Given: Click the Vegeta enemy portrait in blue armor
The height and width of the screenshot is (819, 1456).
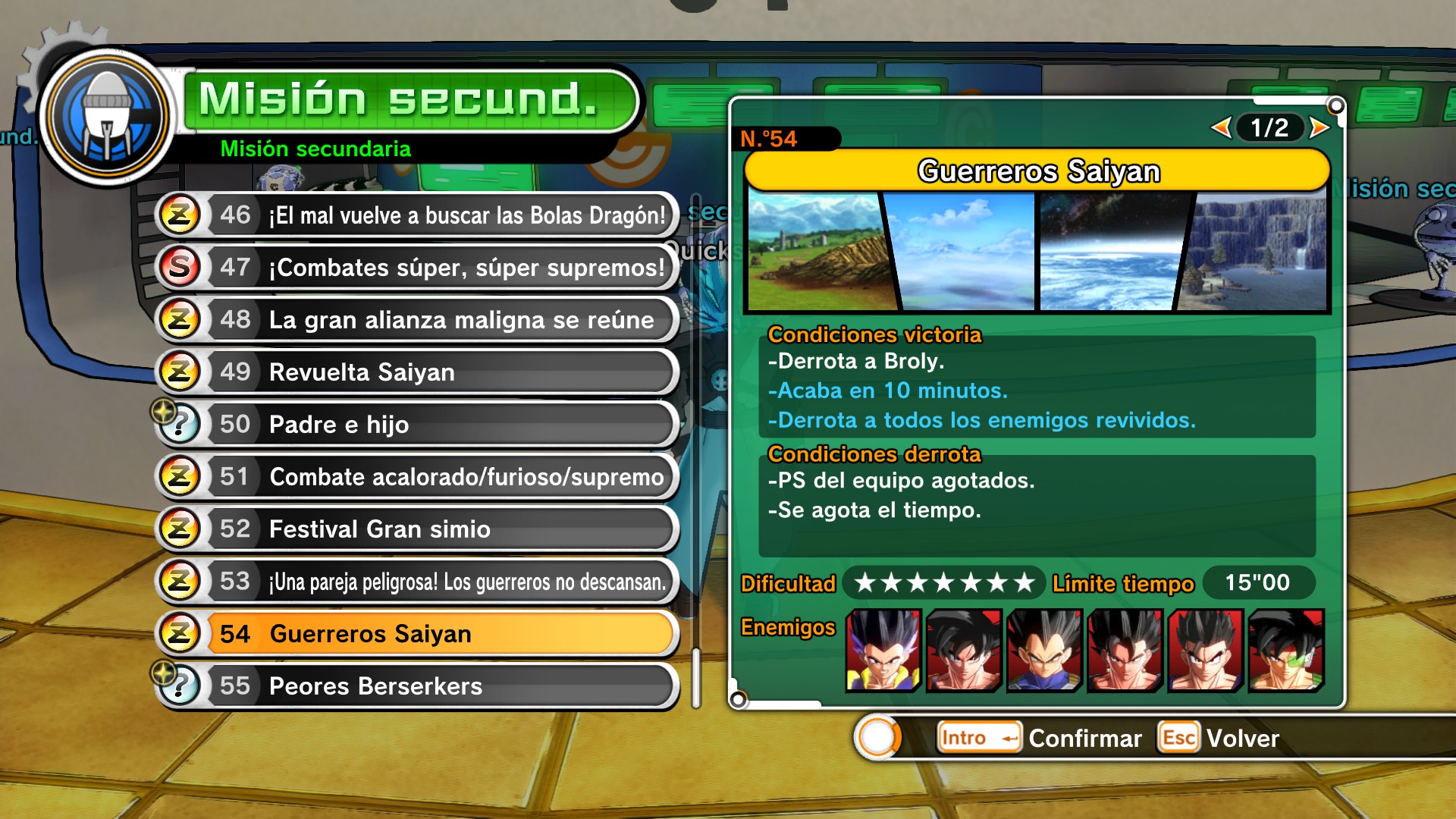Looking at the screenshot, I should (1044, 651).
